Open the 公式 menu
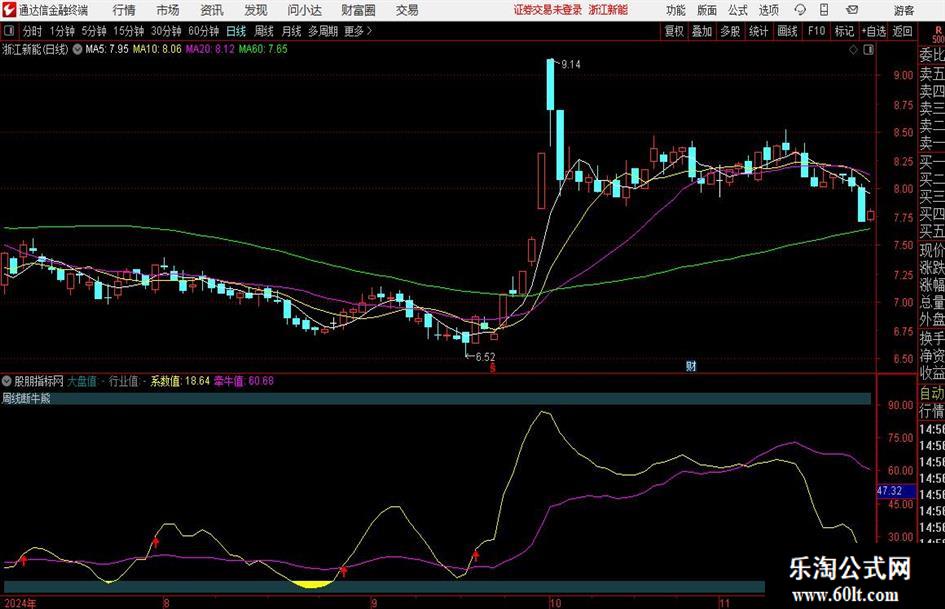945x609 pixels. click(738, 10)
